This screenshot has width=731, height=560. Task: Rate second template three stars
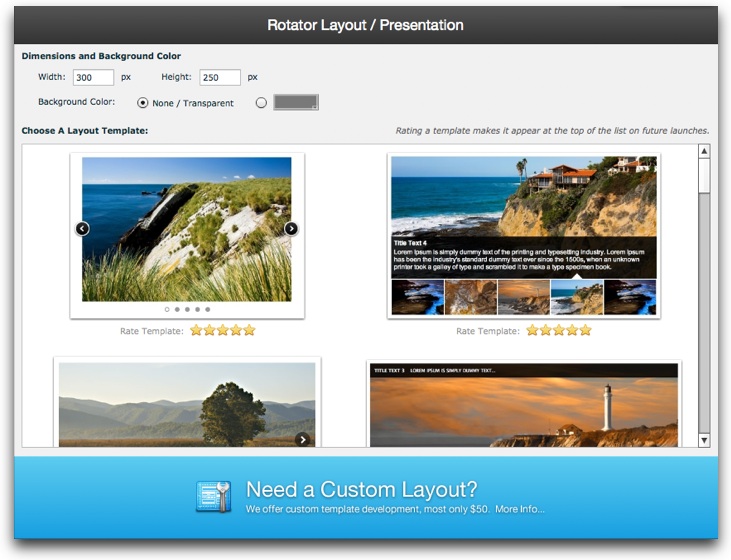559,330
